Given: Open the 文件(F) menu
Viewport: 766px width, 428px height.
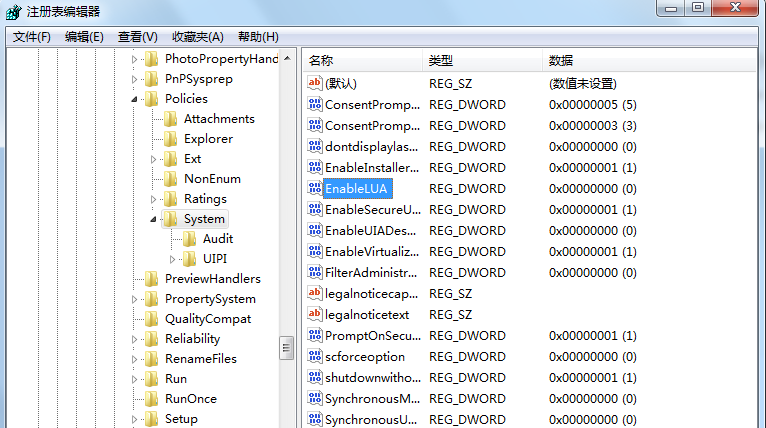Looking at the screenshot, I should [x=31, y=37].
